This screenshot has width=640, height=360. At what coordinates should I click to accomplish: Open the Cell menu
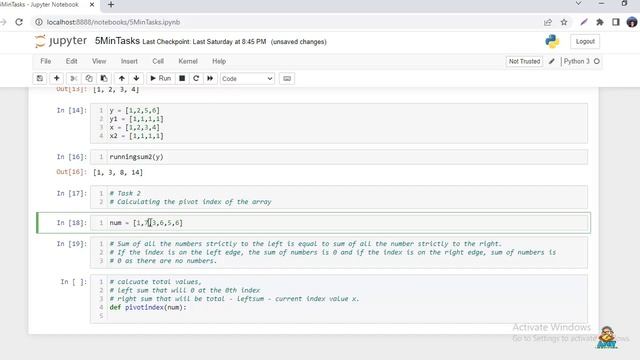tap(158, 61)
